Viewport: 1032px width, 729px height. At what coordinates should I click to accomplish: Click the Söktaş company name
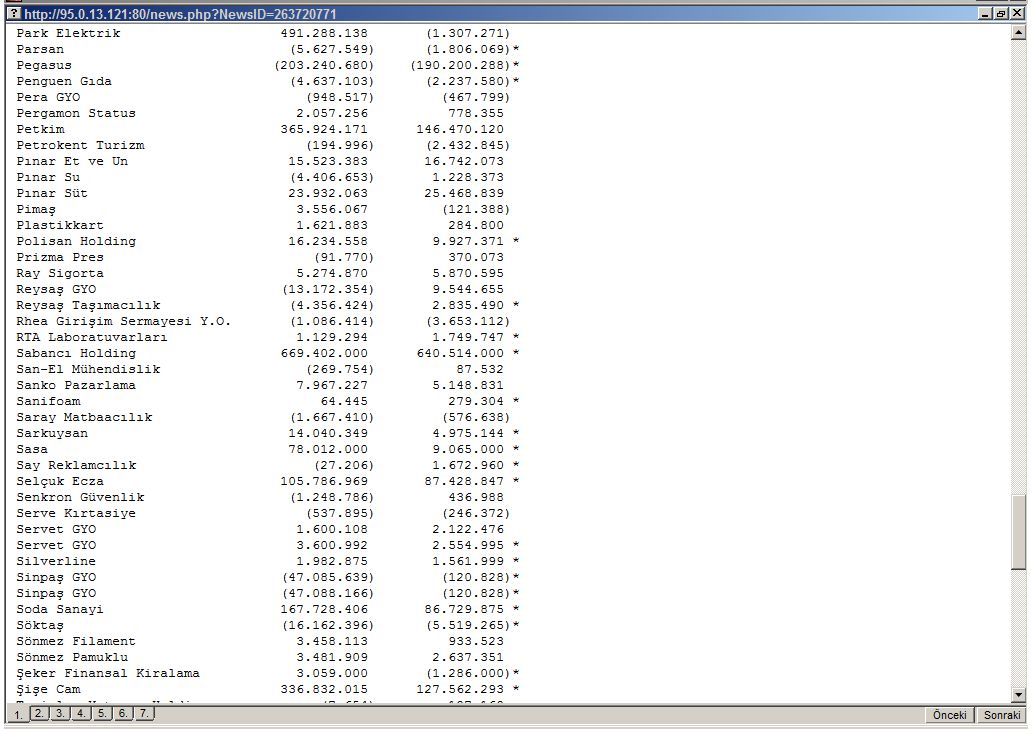tap(40, 626)
